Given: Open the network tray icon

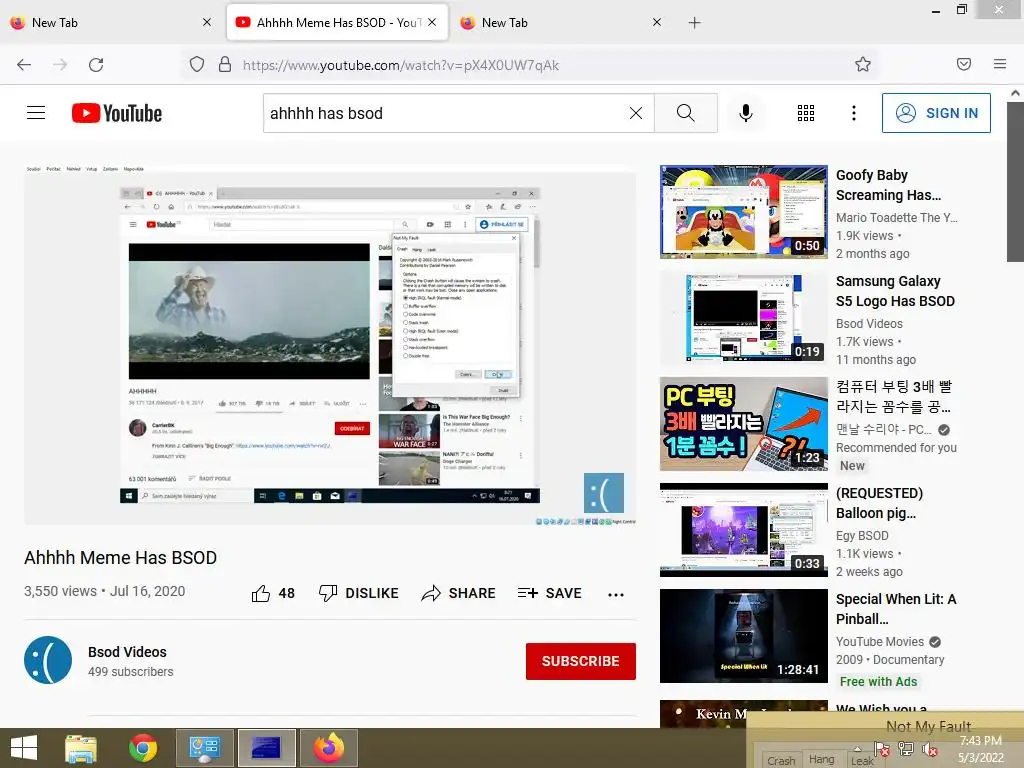Looking at the screenshot, I should click(x=906, y=749).
